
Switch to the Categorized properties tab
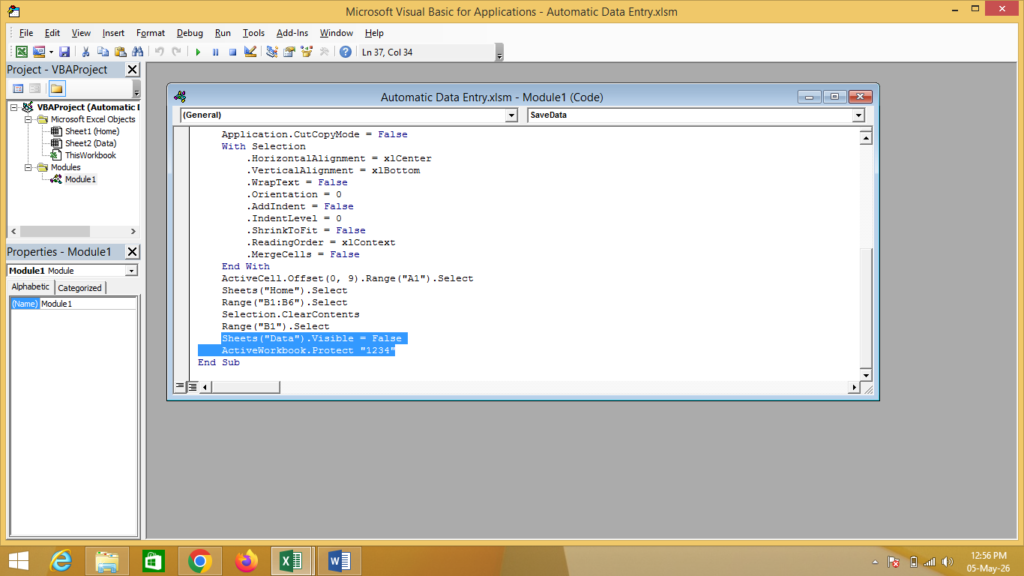point(80,287)
